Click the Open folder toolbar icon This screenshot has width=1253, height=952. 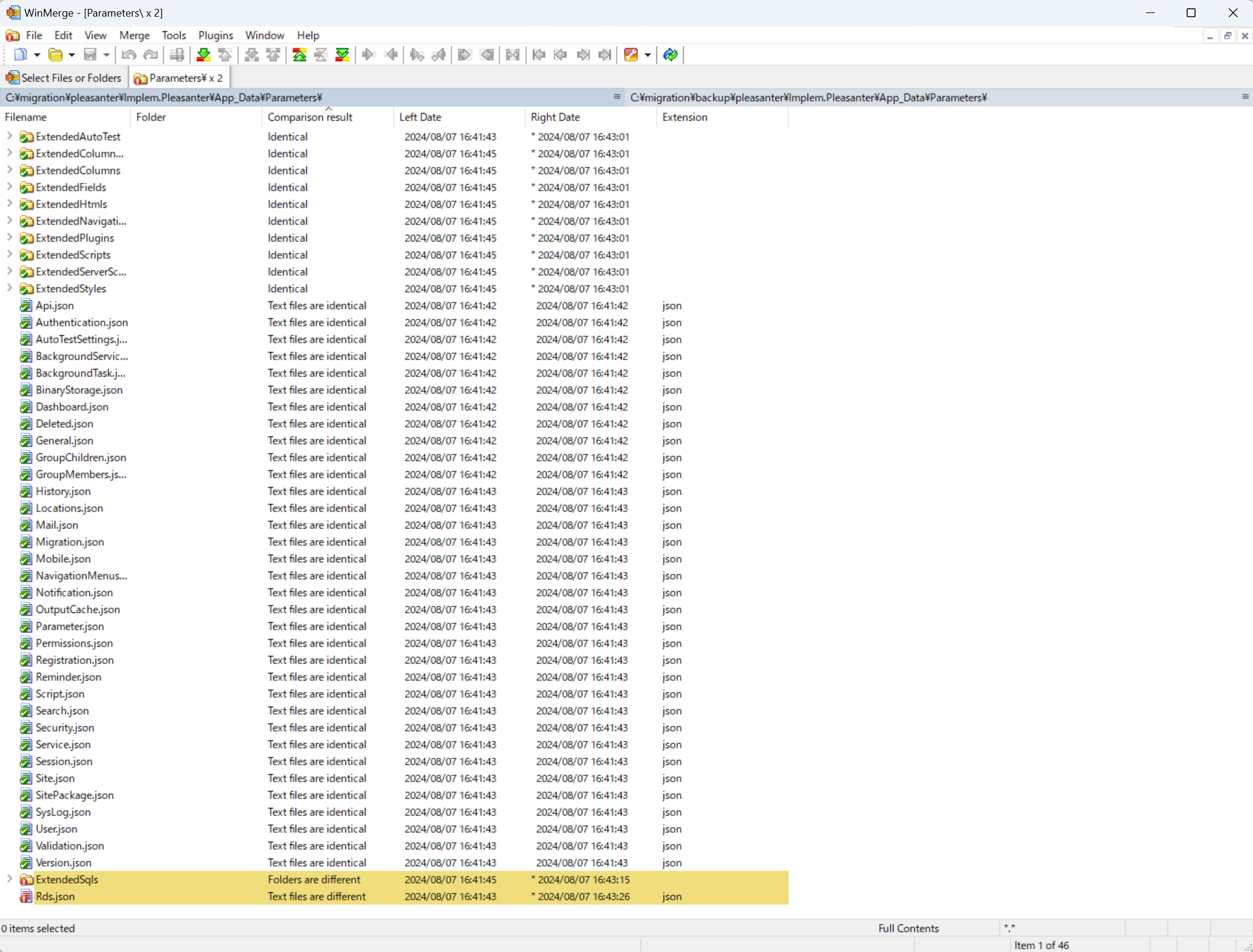pos(55,55)
